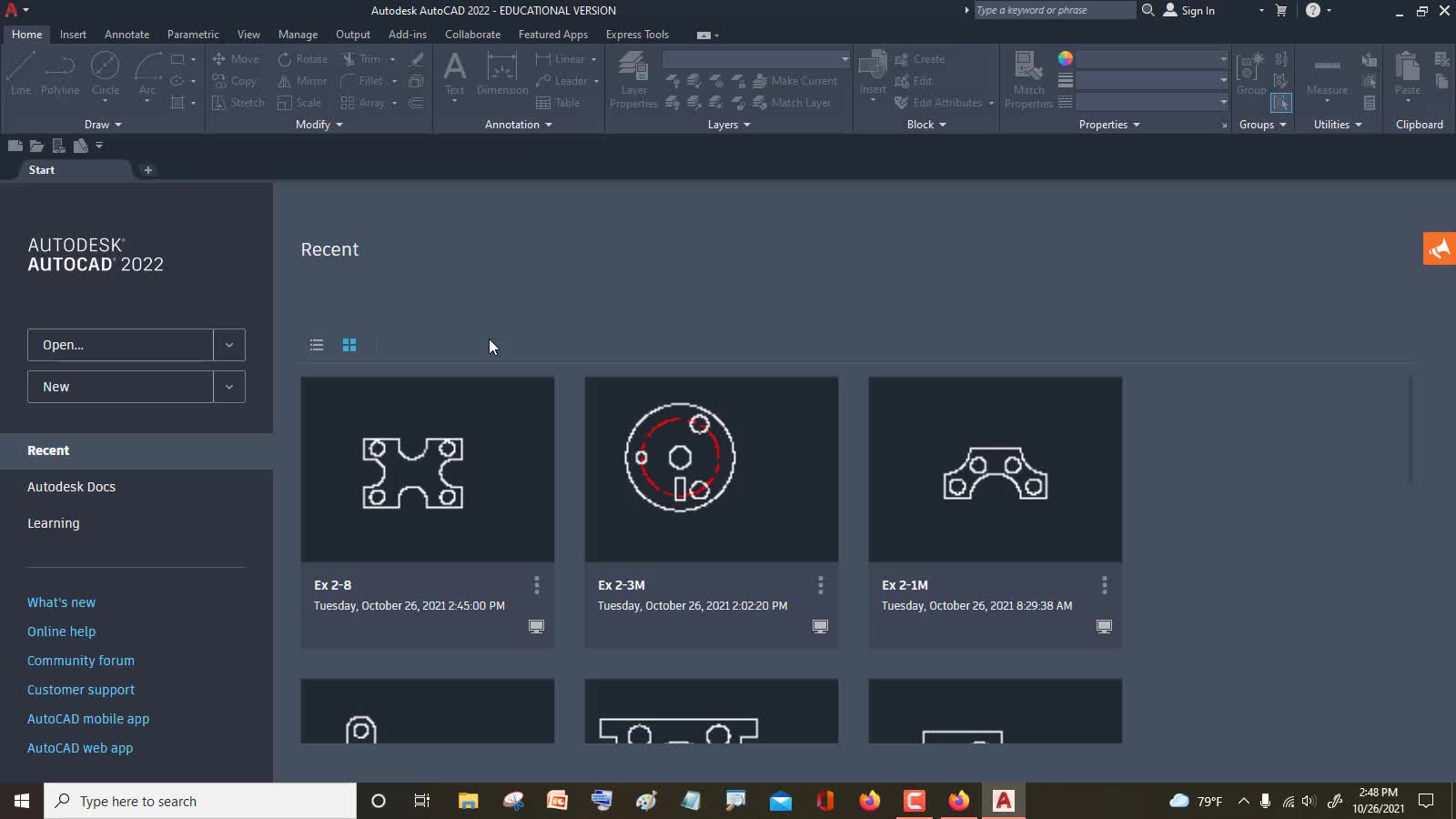Image resolution: width=1456 pixels, height=819 pixels.
Task: Expand the Open... dropdown arrow
Action: [x=229, y=345]
